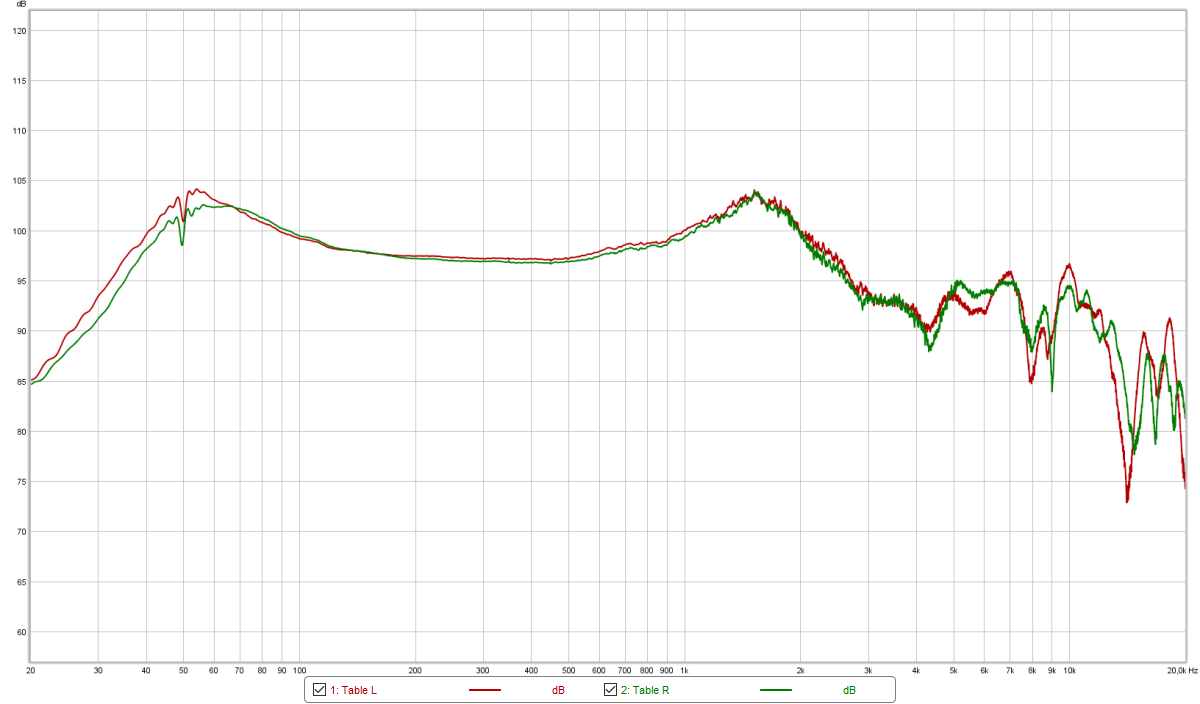This screenshot has height=704, width=1200.
Task: Click the green trace's sharp dip near 50 Hz
Action: click(x=182, y=244)
